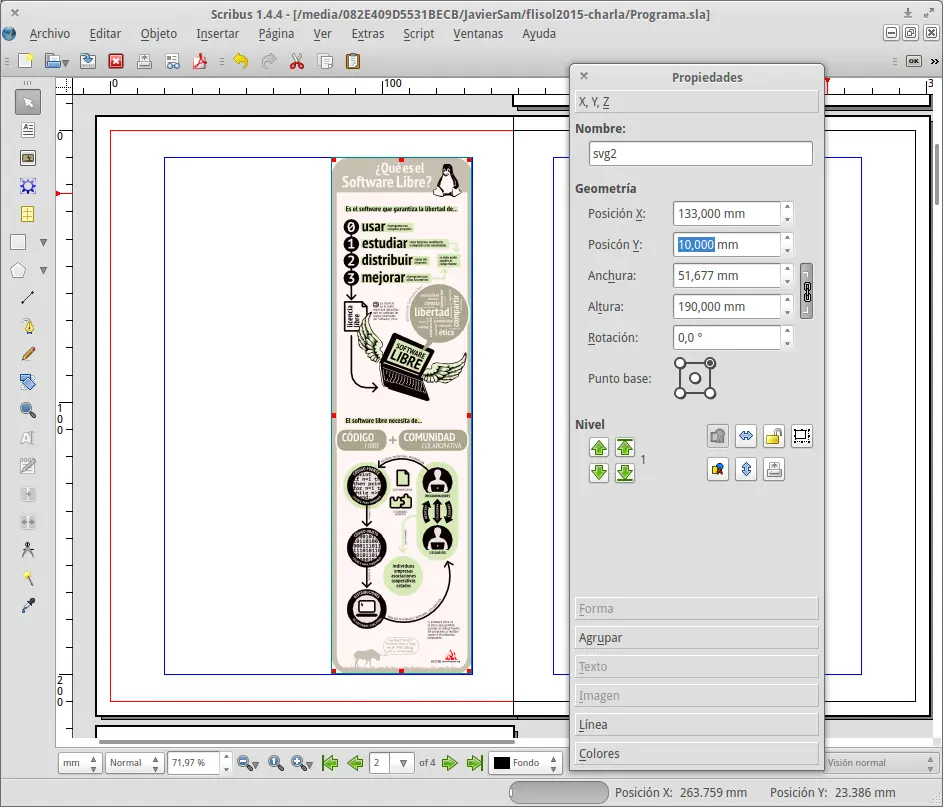
Task: Set base point to bottom-left corner
Action: click(680, 393)
